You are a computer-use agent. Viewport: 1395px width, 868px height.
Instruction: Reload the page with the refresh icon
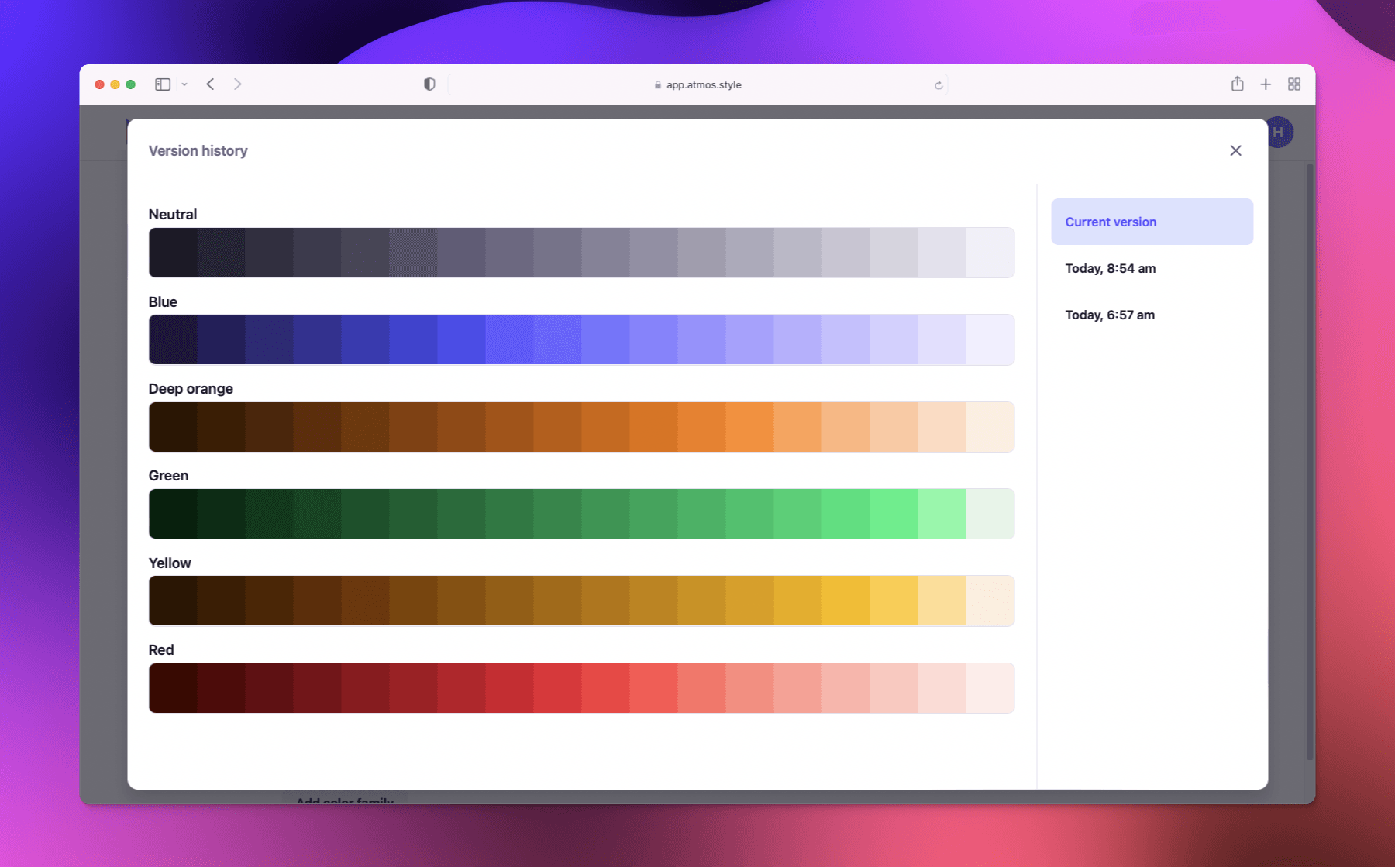click(x=939, y=85)
